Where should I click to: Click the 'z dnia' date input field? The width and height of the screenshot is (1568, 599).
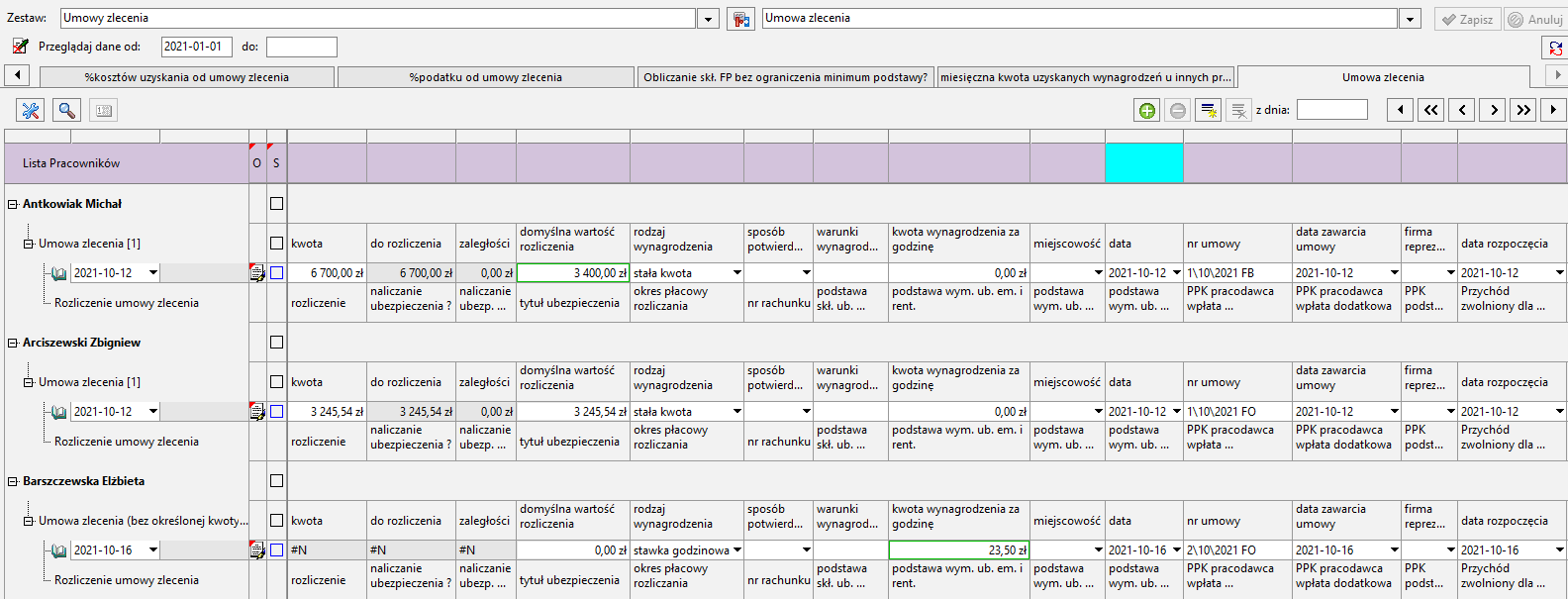pos(1332,110)
